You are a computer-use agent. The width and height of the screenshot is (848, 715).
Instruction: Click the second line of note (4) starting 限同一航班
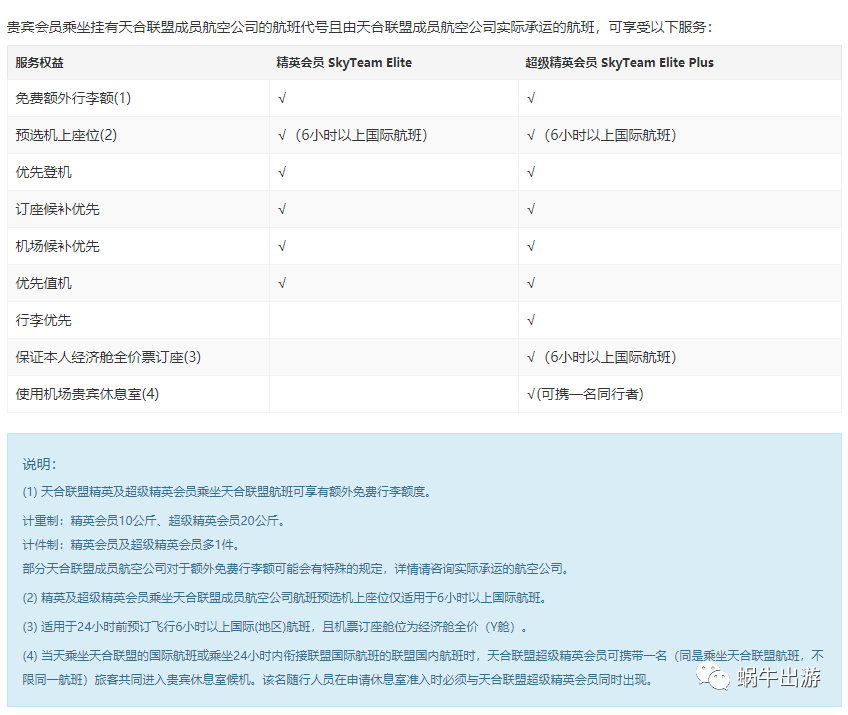click(339, 680)
